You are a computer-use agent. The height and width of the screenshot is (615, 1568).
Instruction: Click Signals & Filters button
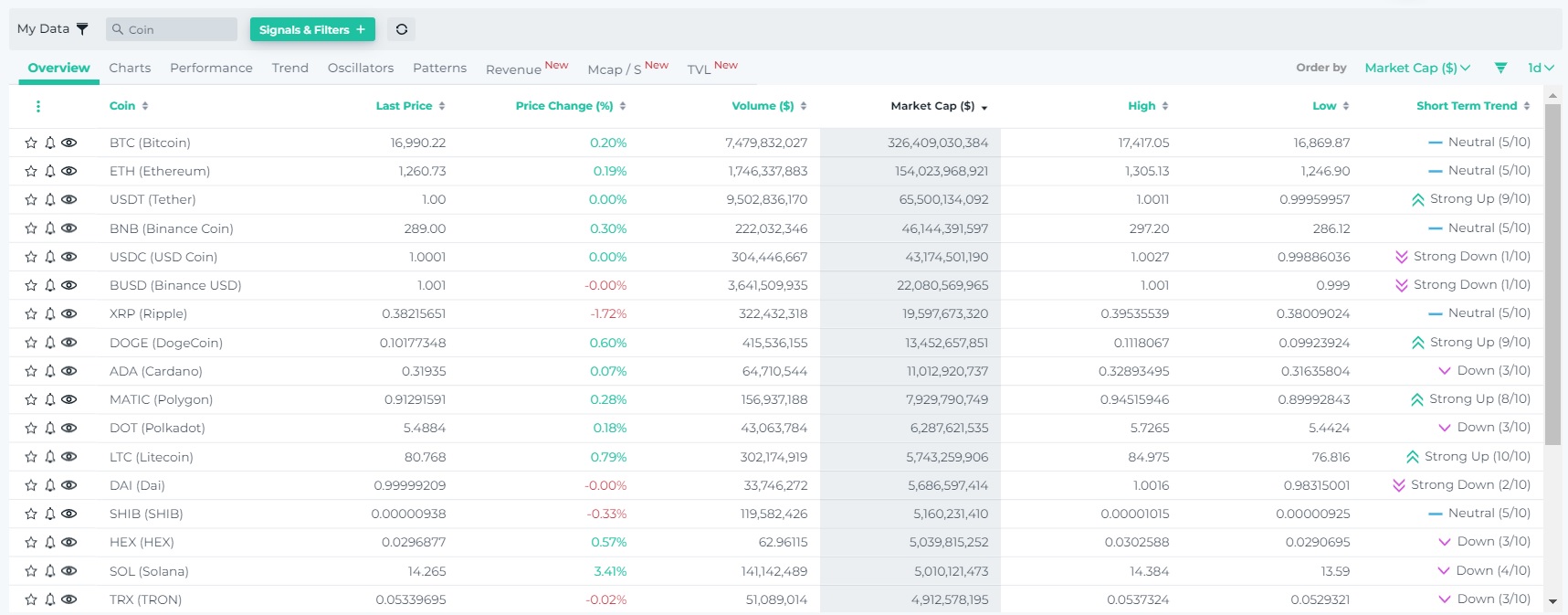312,29
